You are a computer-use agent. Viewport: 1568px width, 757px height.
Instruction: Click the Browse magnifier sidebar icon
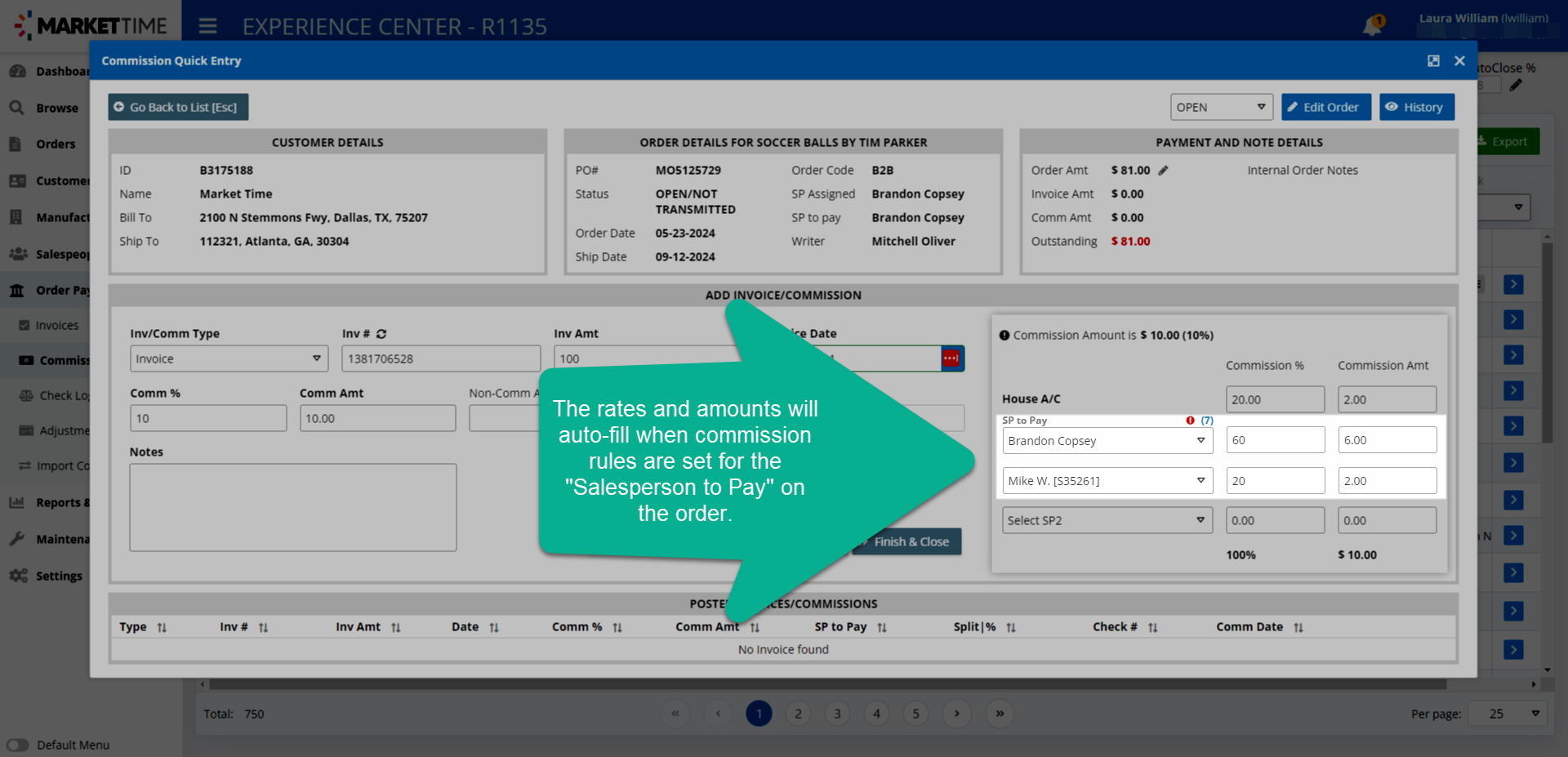pos(17,108)
